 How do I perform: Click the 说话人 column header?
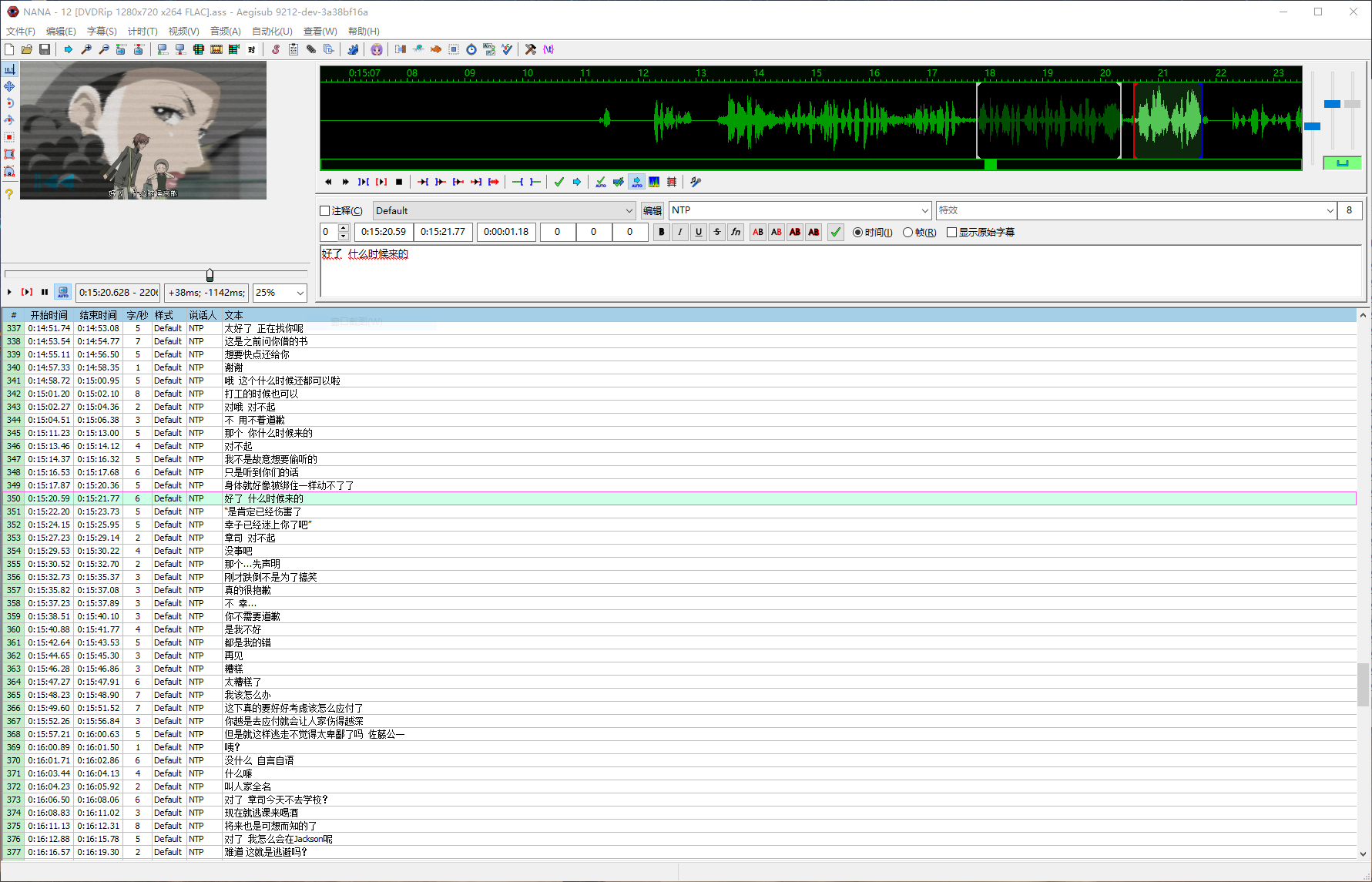click(x=203, y=315)
